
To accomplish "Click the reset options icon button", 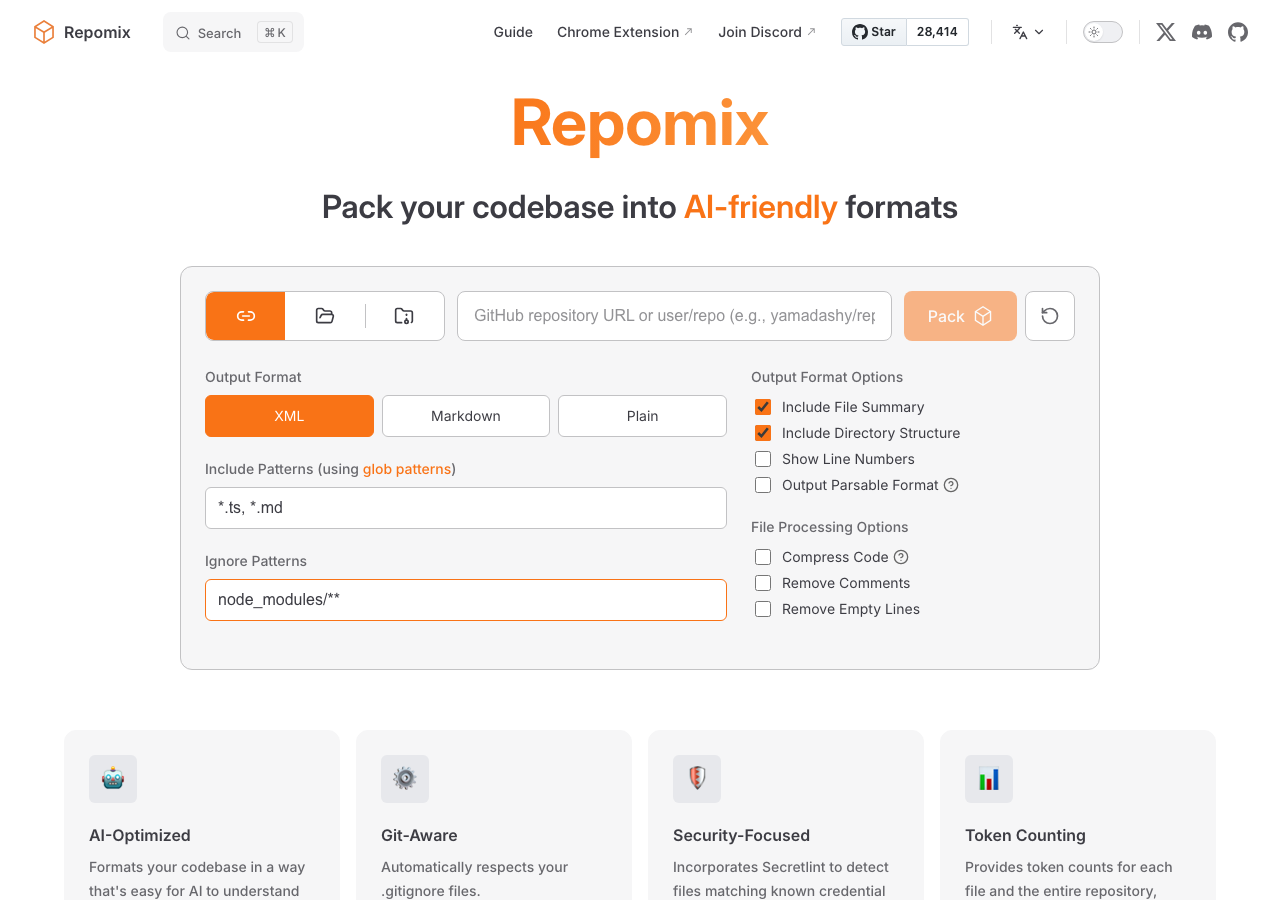I will pyautogui.click(x=1050, y=316).
